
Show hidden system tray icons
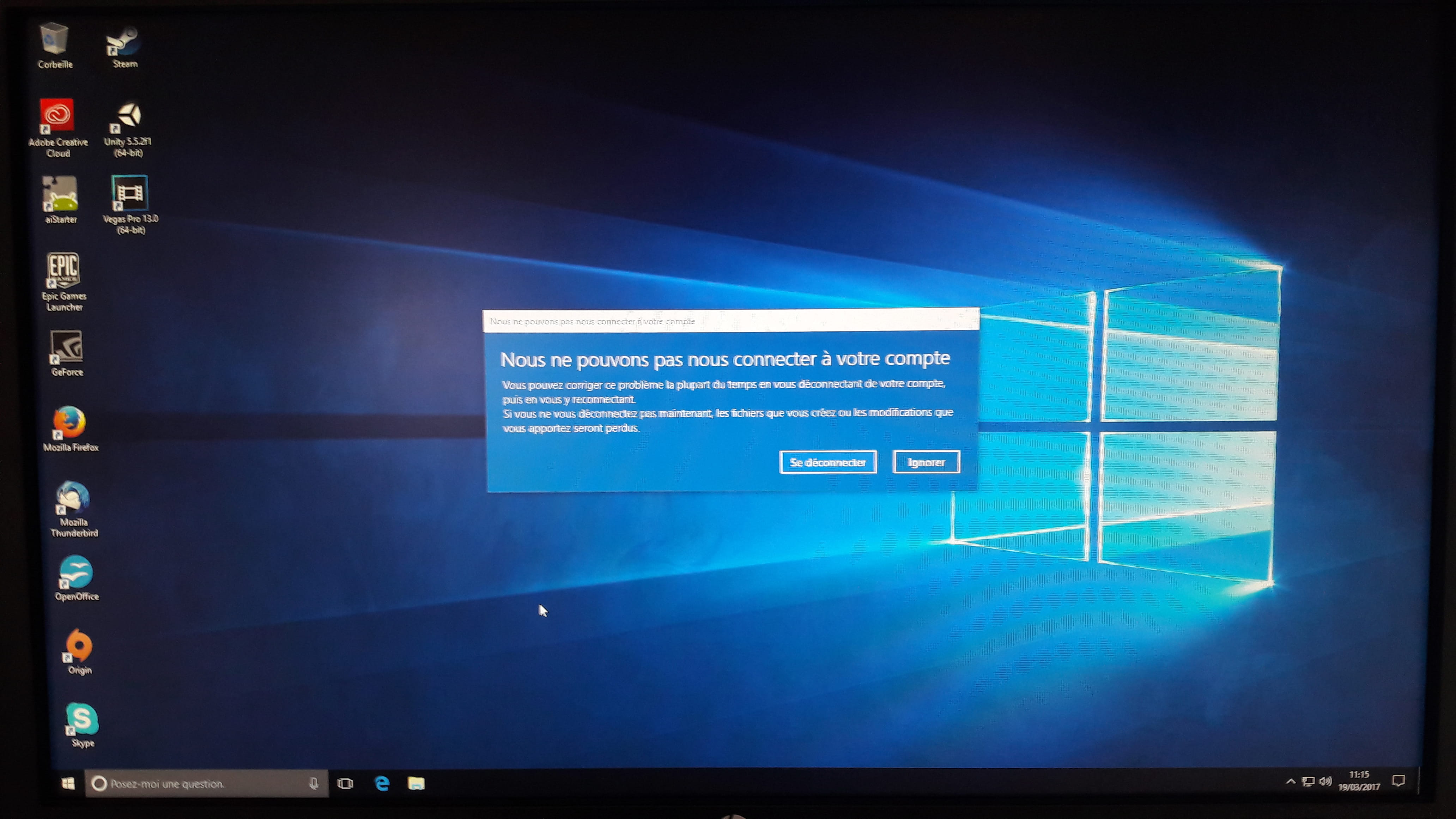click(1290, 782)
